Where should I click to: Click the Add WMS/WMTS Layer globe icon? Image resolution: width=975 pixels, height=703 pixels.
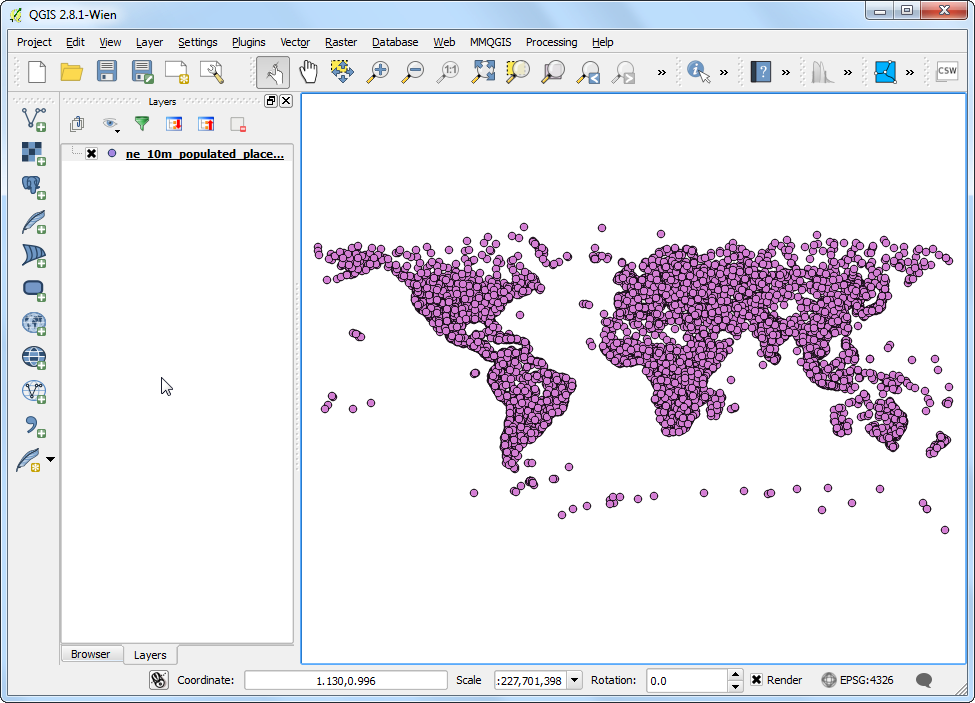(x=34, y=324)
